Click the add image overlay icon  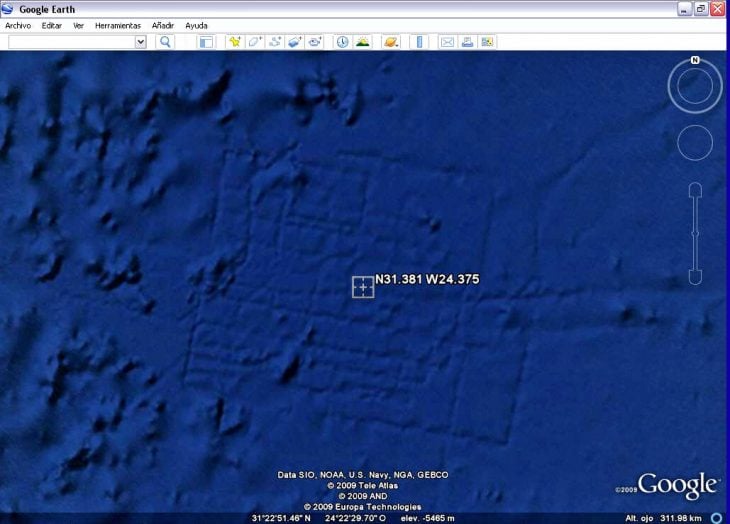click(x=294, y=42)
